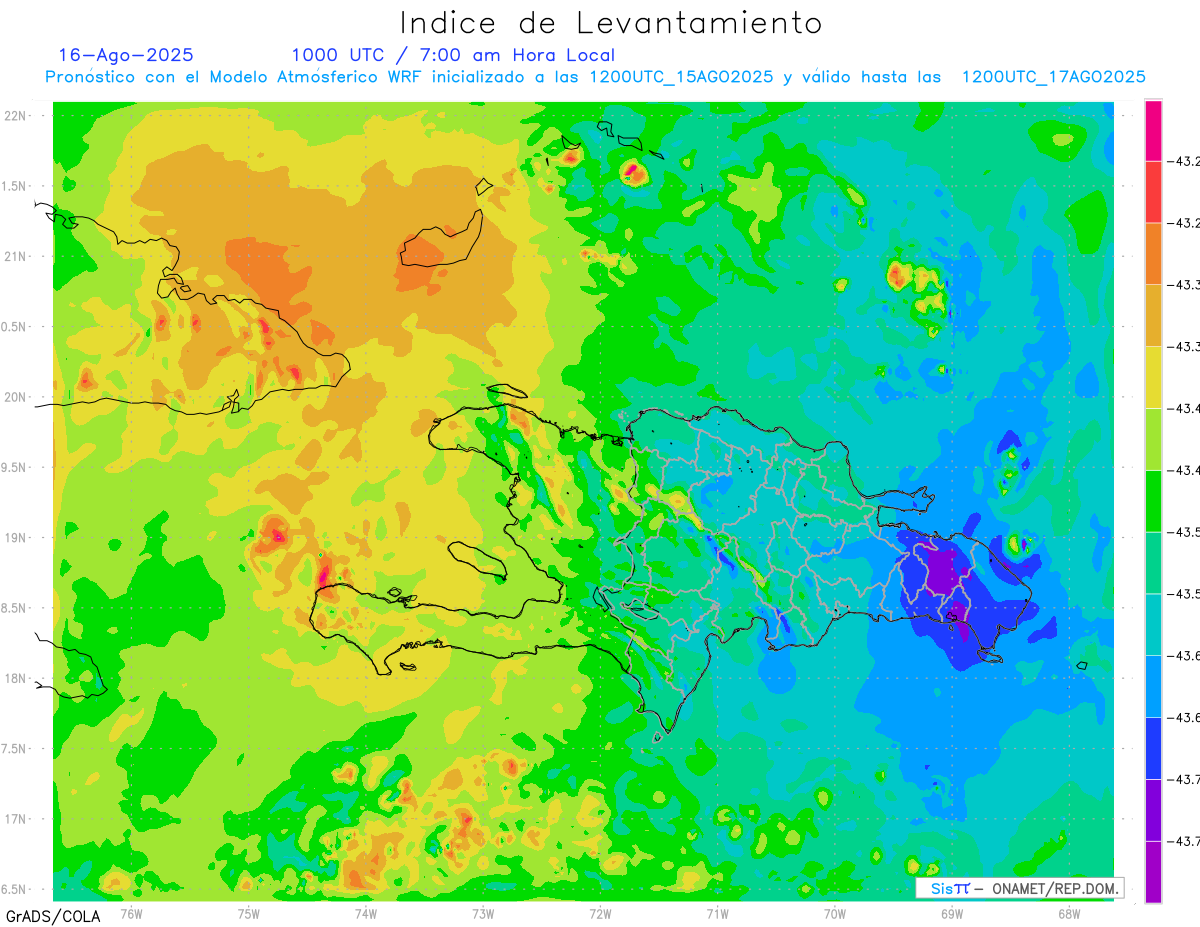Click the '70W' longitude label

coord(834,914)
